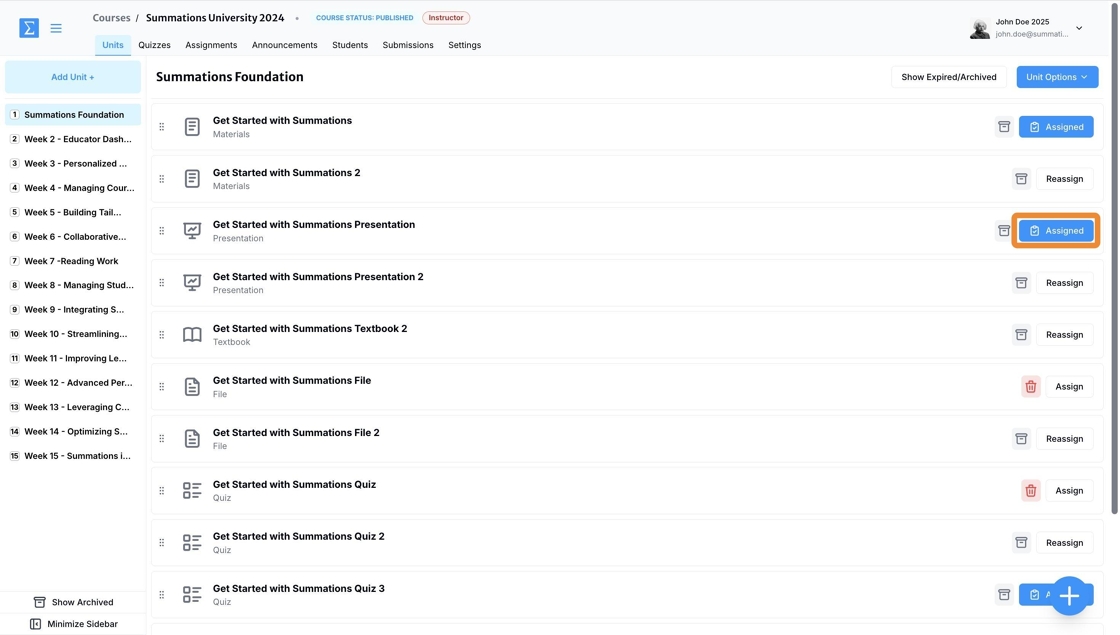Click presentation icon of Summations Presentation 2
This screenshot has height=635, width=1120.
click(x=192, y=283)
